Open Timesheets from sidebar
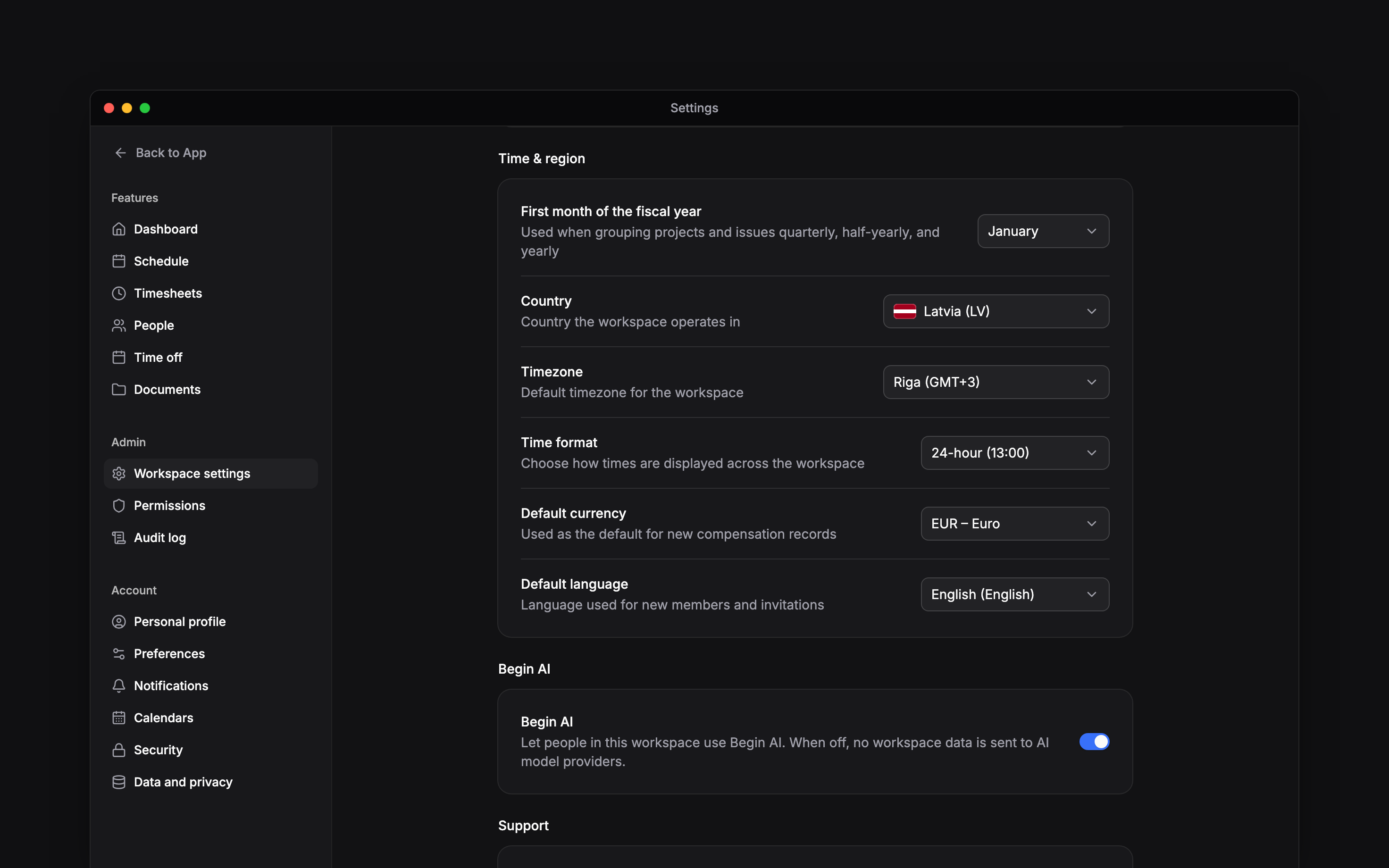 click(x=210, y=293)
